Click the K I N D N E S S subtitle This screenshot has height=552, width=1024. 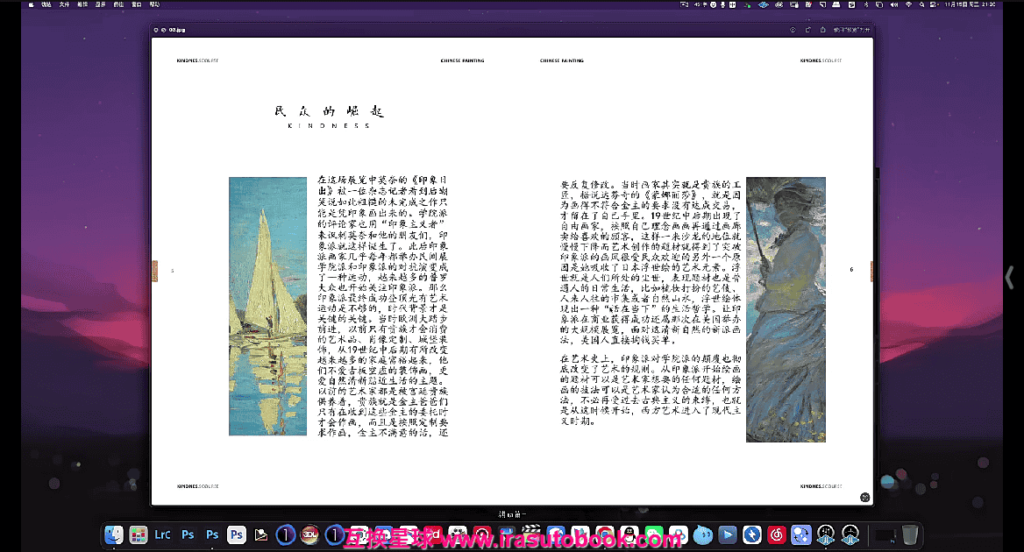(329, 125)
